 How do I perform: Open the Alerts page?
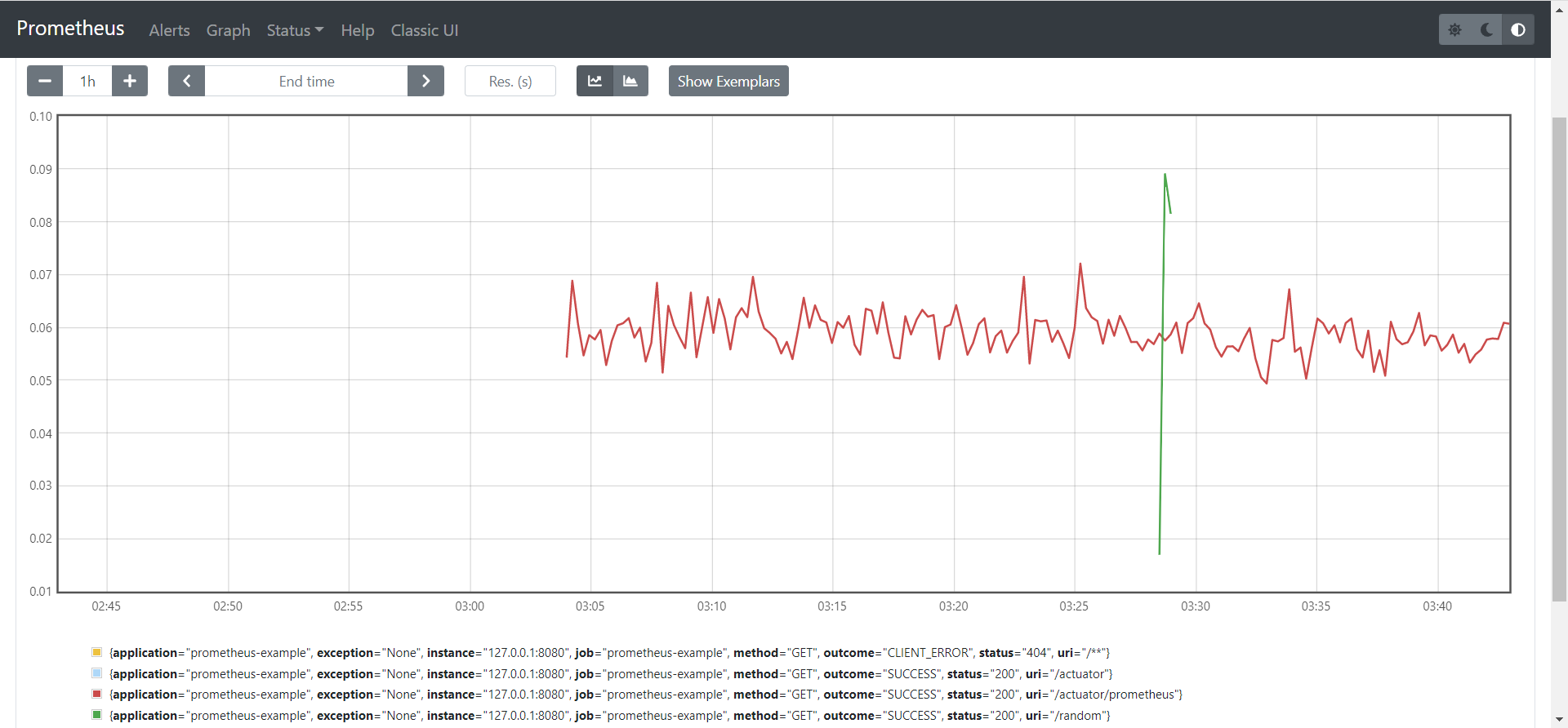click(169, 30)
